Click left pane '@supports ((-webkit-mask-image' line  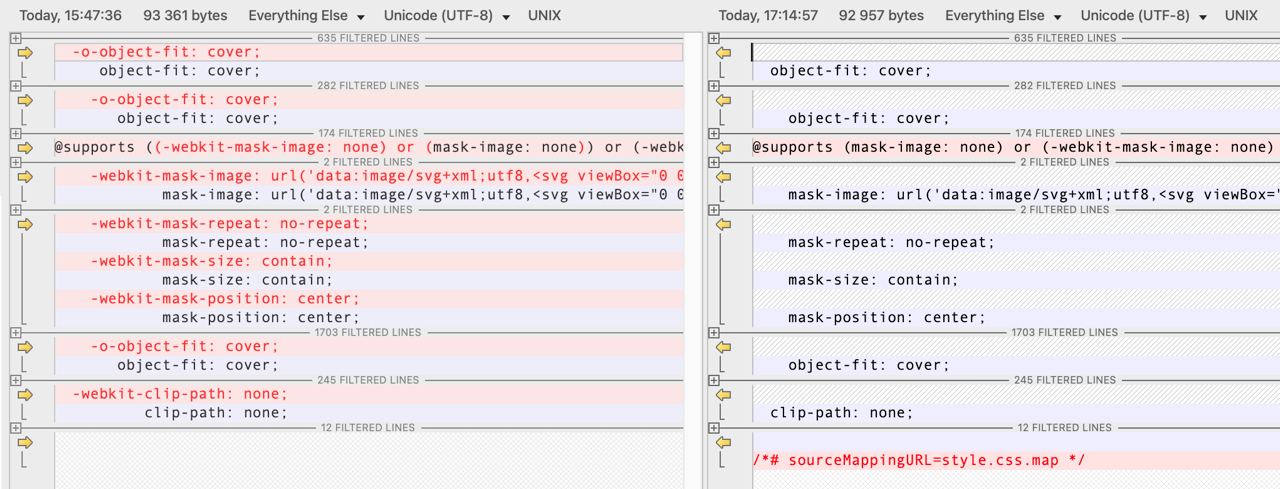tap(369, 148)
